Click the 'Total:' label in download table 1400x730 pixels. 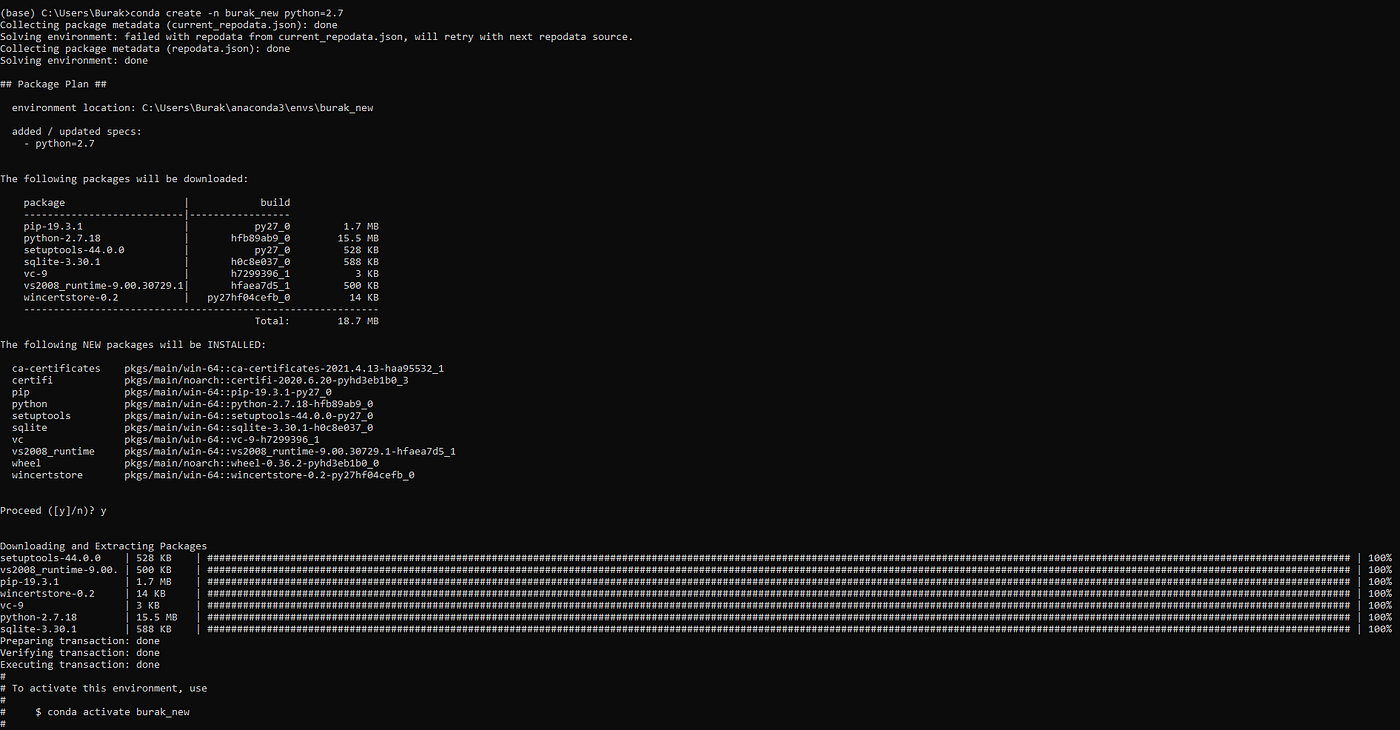click(272, 322)
